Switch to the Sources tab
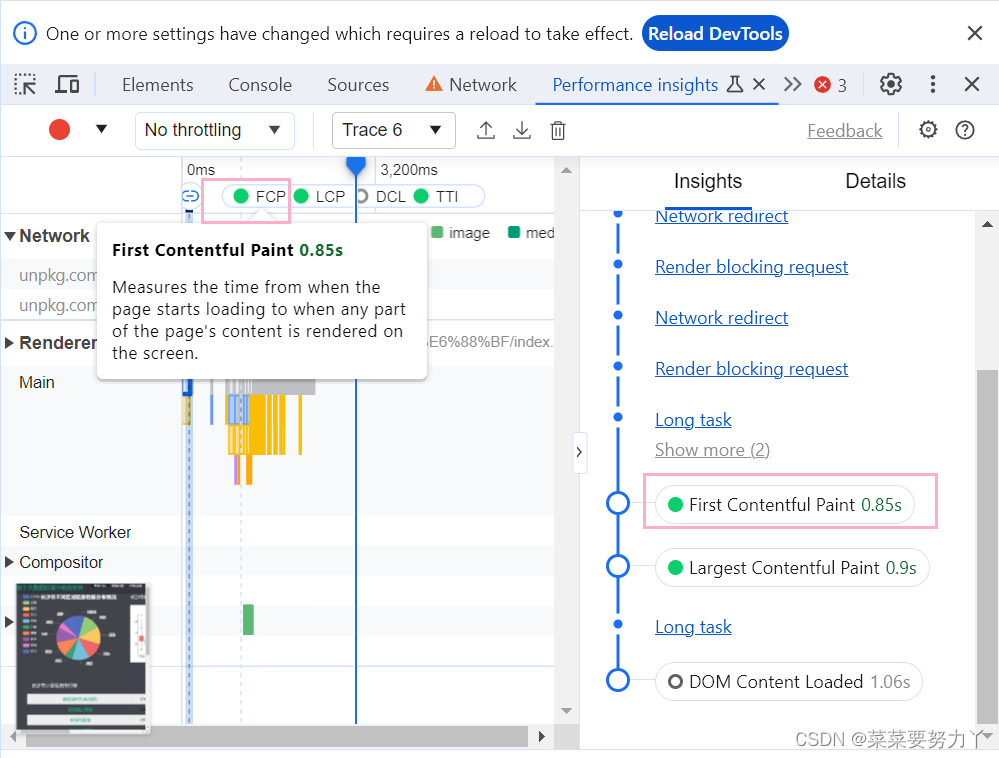 pyautogui.click(x=358, y=85)
